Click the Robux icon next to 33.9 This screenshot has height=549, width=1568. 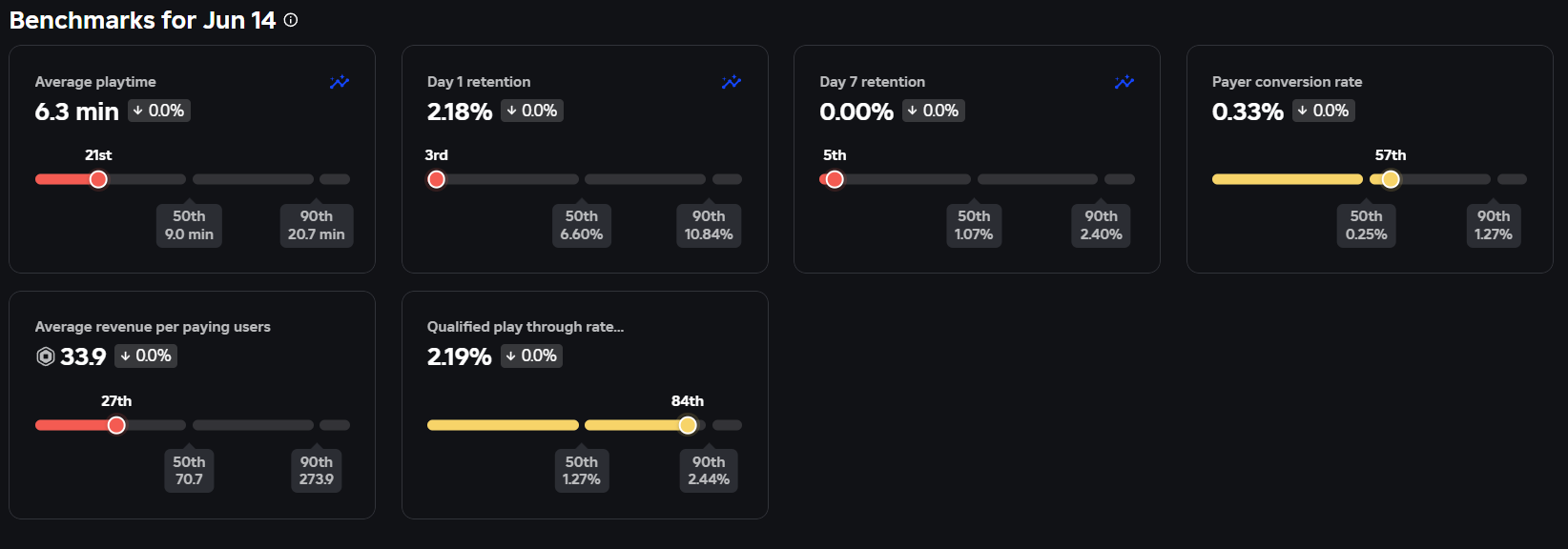(x=45, y=356)
